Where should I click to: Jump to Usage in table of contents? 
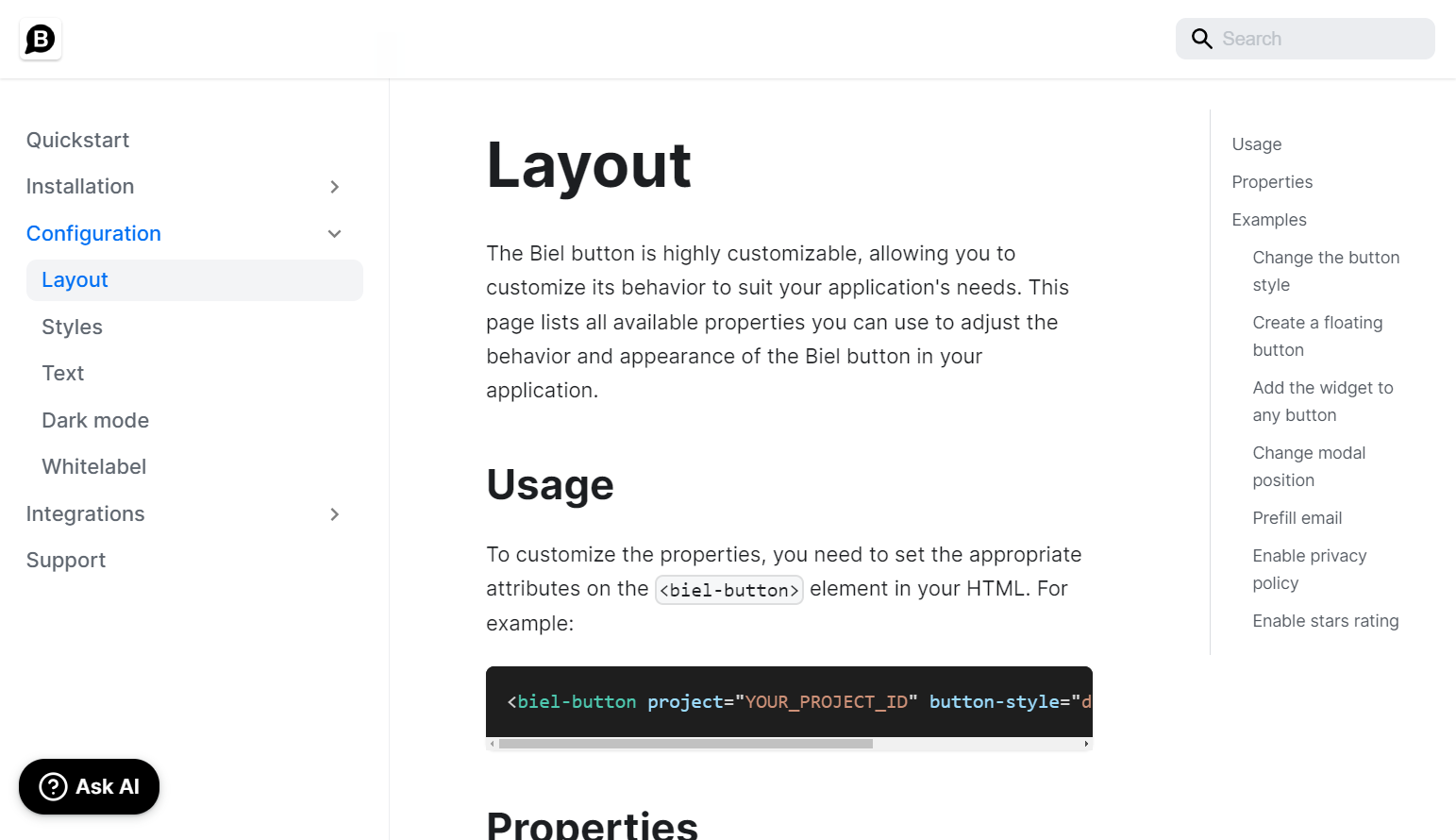click(x=1257, y=144)
